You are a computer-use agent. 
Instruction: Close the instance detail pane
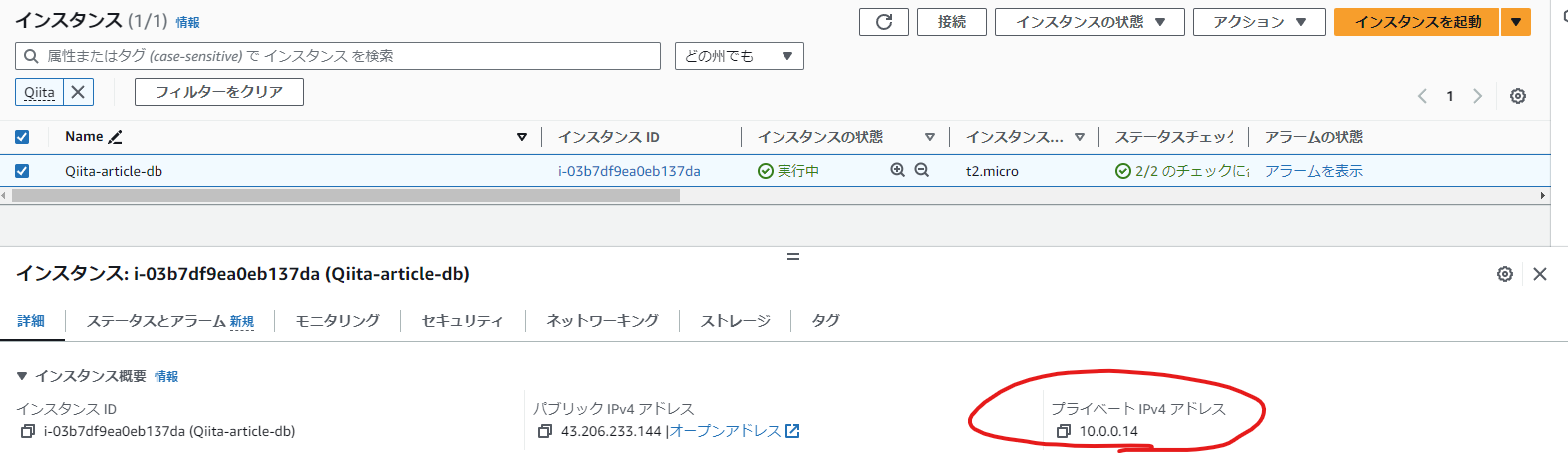pos(1540,274)
